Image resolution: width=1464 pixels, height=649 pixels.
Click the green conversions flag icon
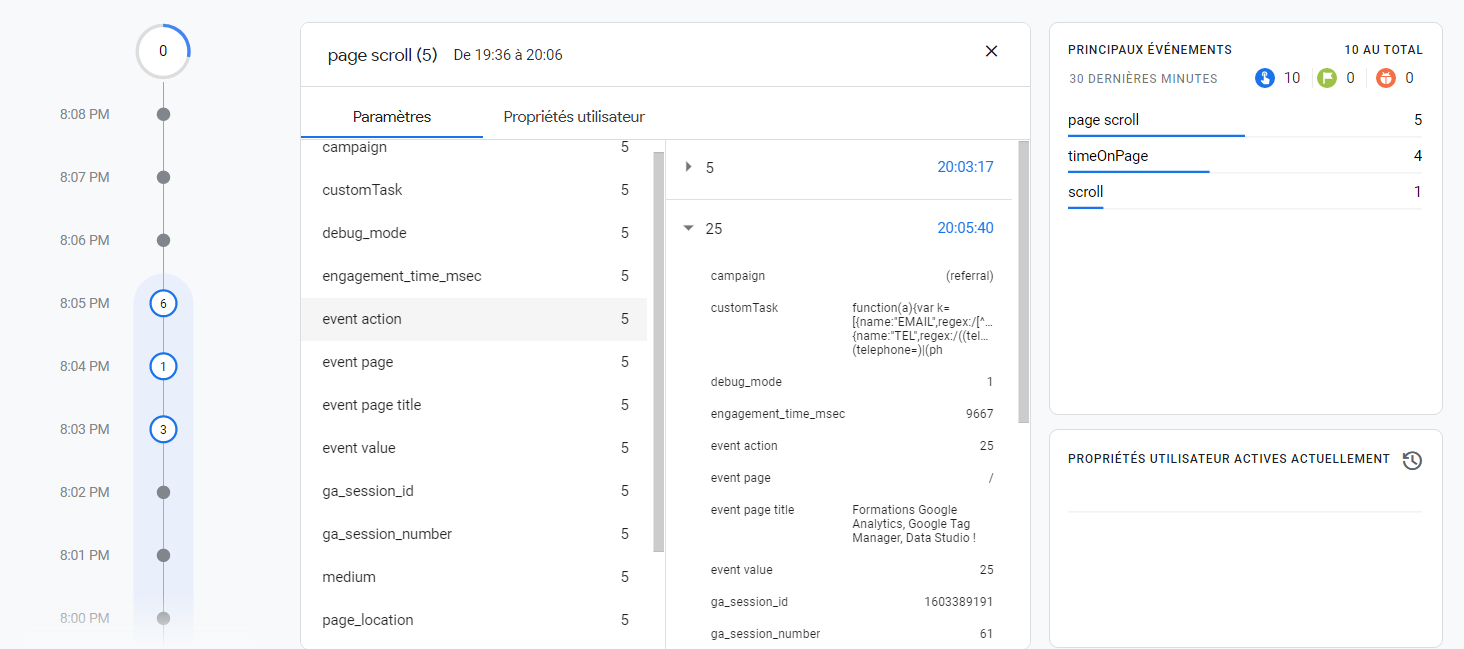1326,78
